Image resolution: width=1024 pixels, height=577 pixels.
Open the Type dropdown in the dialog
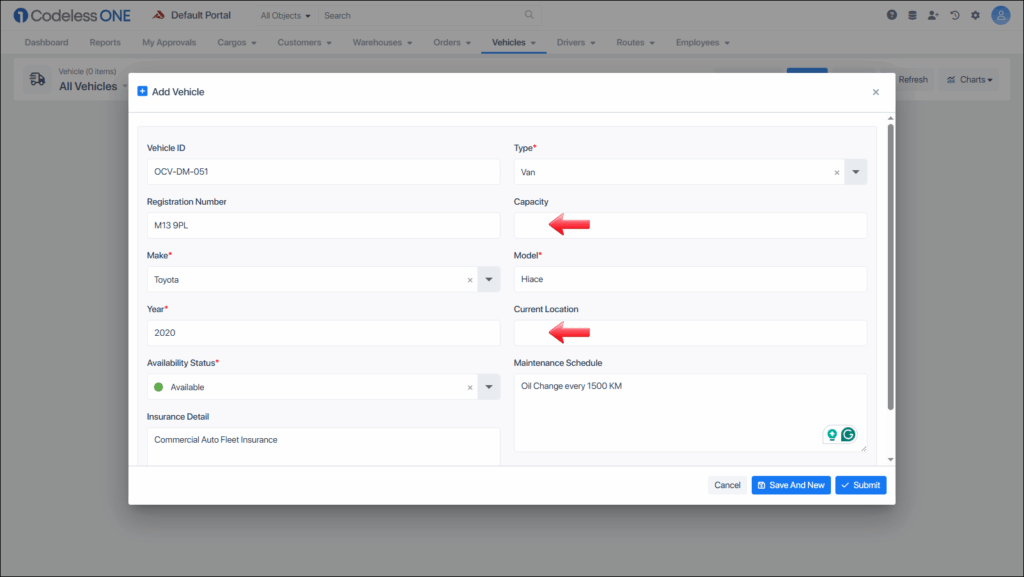(x=855, y=171)
